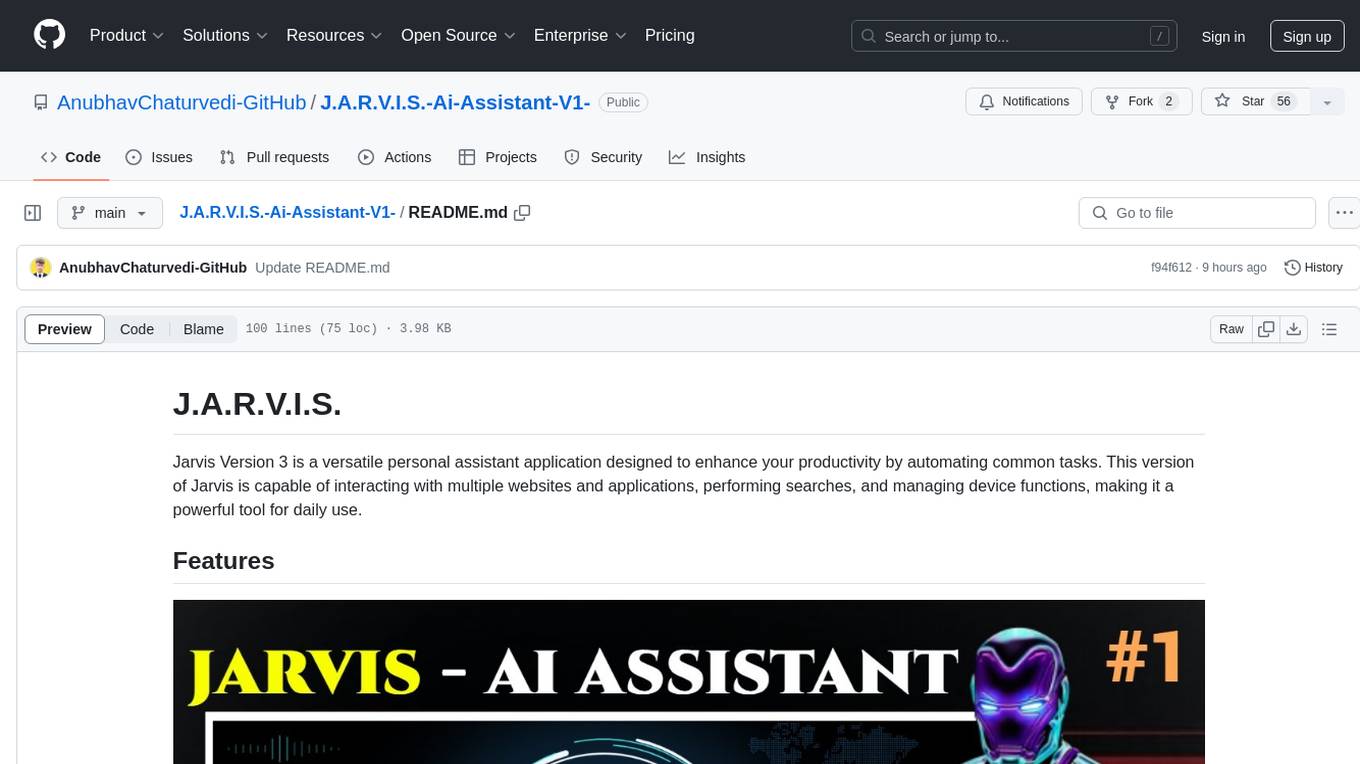
Task: Expand the Enterprise menu
Action: tap(580, 35)
